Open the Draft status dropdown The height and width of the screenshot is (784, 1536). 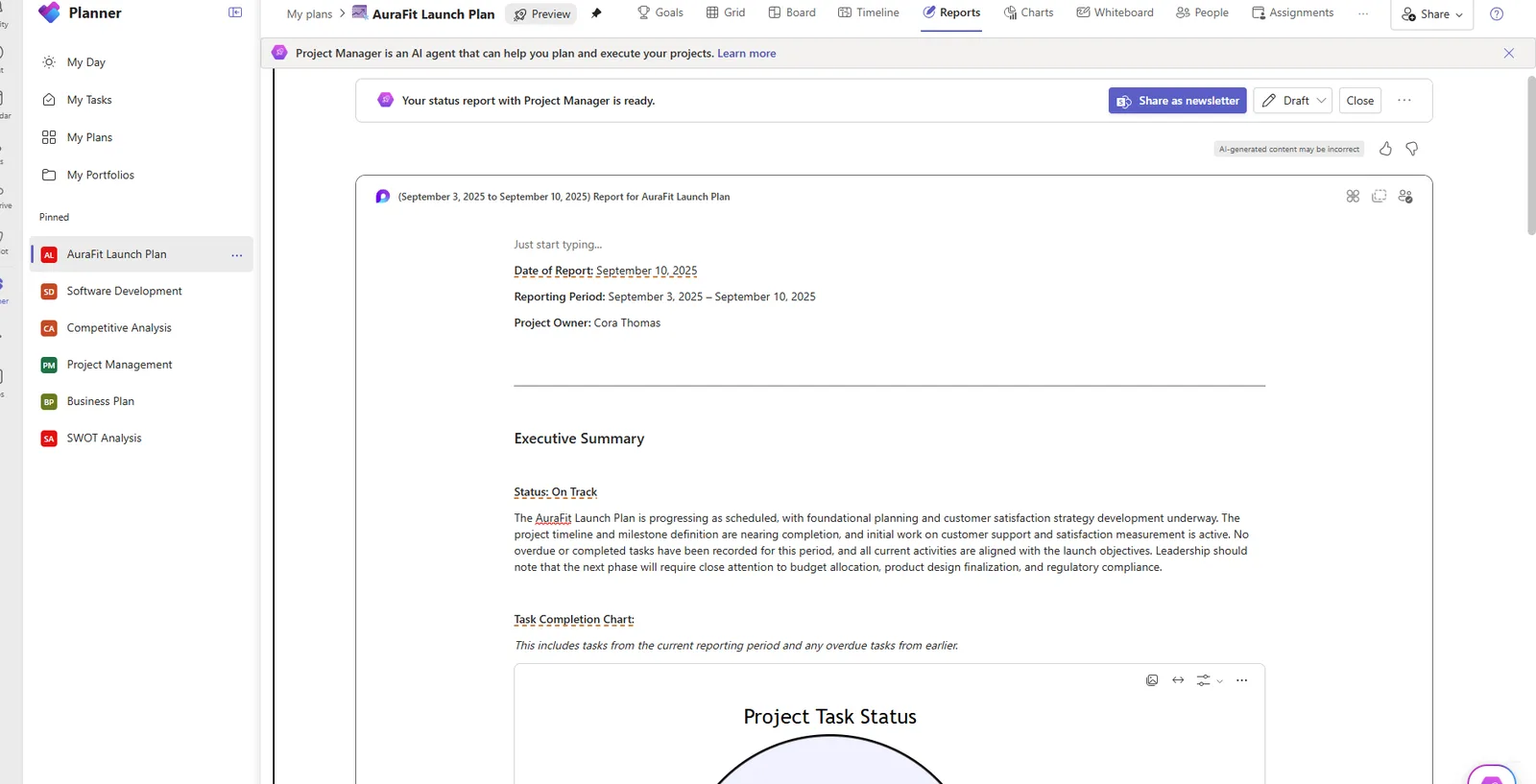click(1292, 101)
